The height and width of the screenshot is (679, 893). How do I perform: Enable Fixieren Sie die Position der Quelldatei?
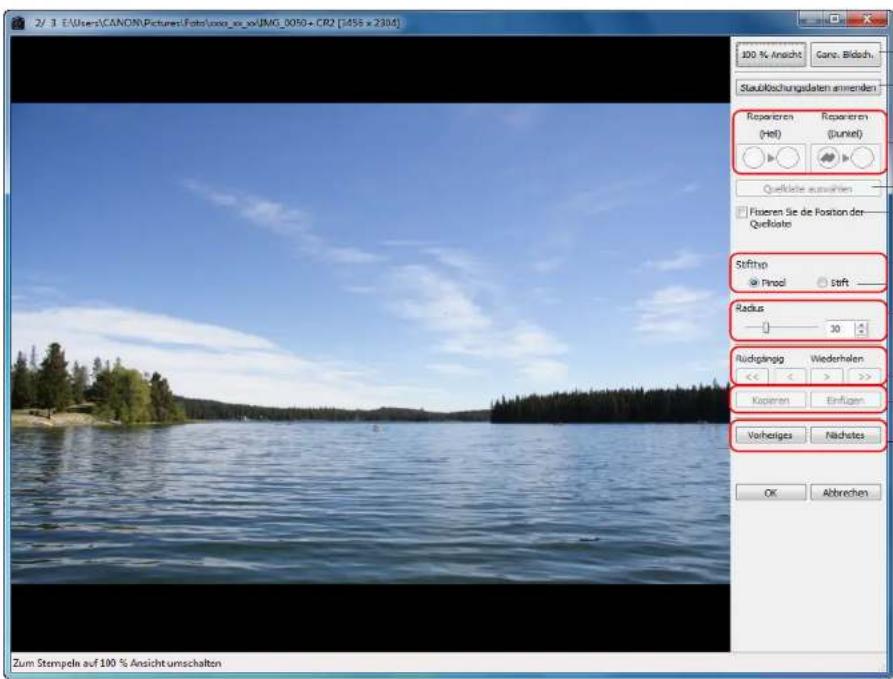coord(742,212)
